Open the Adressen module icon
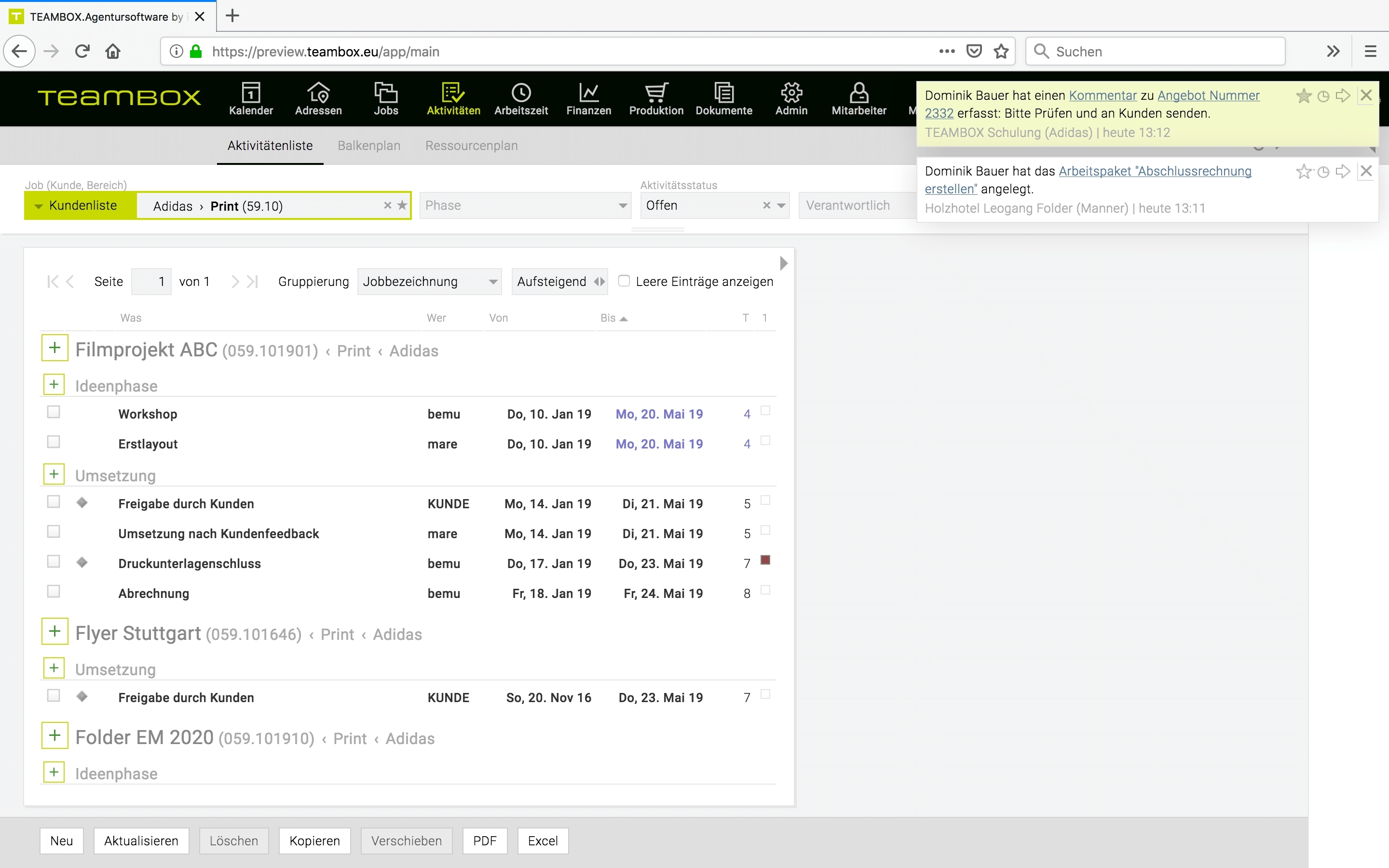This screenshot has height=868, width=1389. [318, 93]
